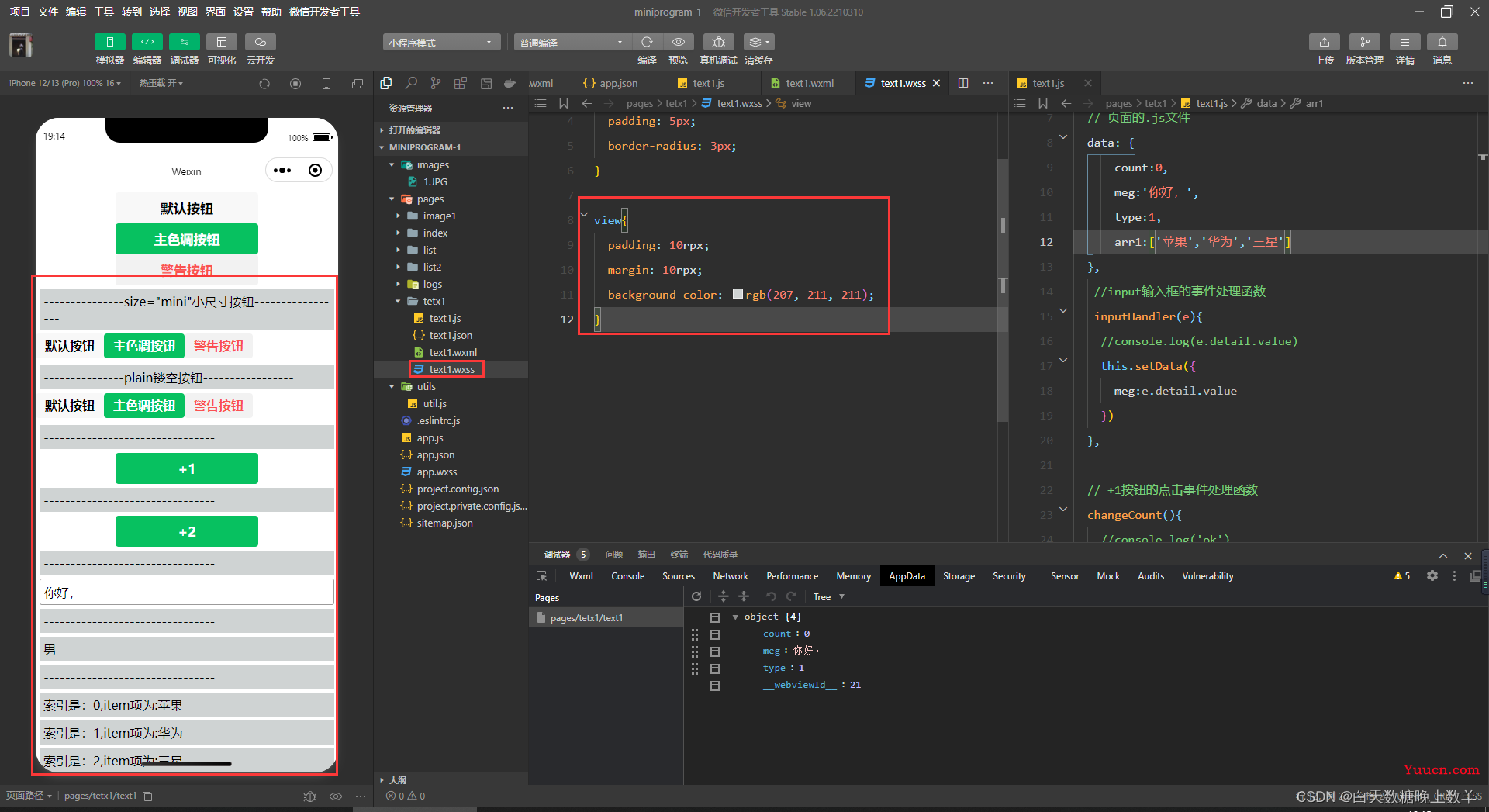Screen dimensions: 1489x812
Task: Select pages/tetx1/text1 in Pages list
Action: point(606,618)
